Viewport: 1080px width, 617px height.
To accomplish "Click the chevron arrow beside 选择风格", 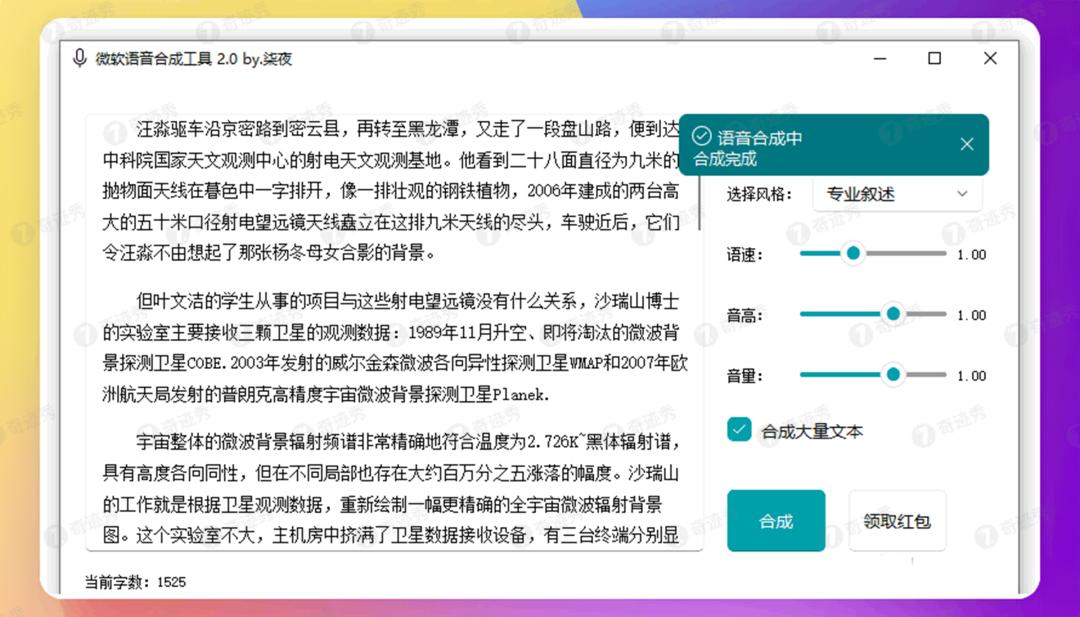I will [x=961, y=194].
